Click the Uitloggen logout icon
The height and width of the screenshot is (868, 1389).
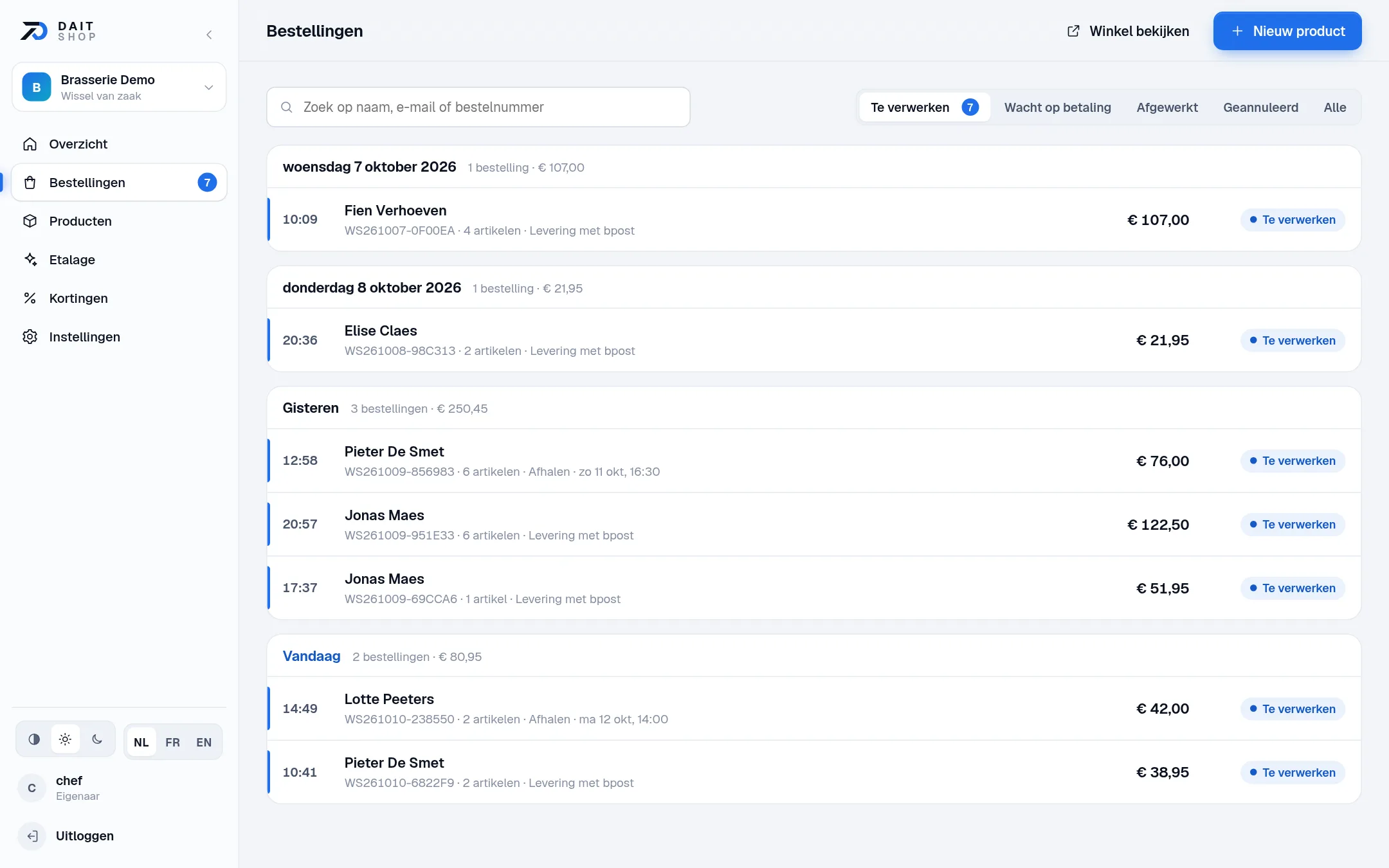(32, 836)
